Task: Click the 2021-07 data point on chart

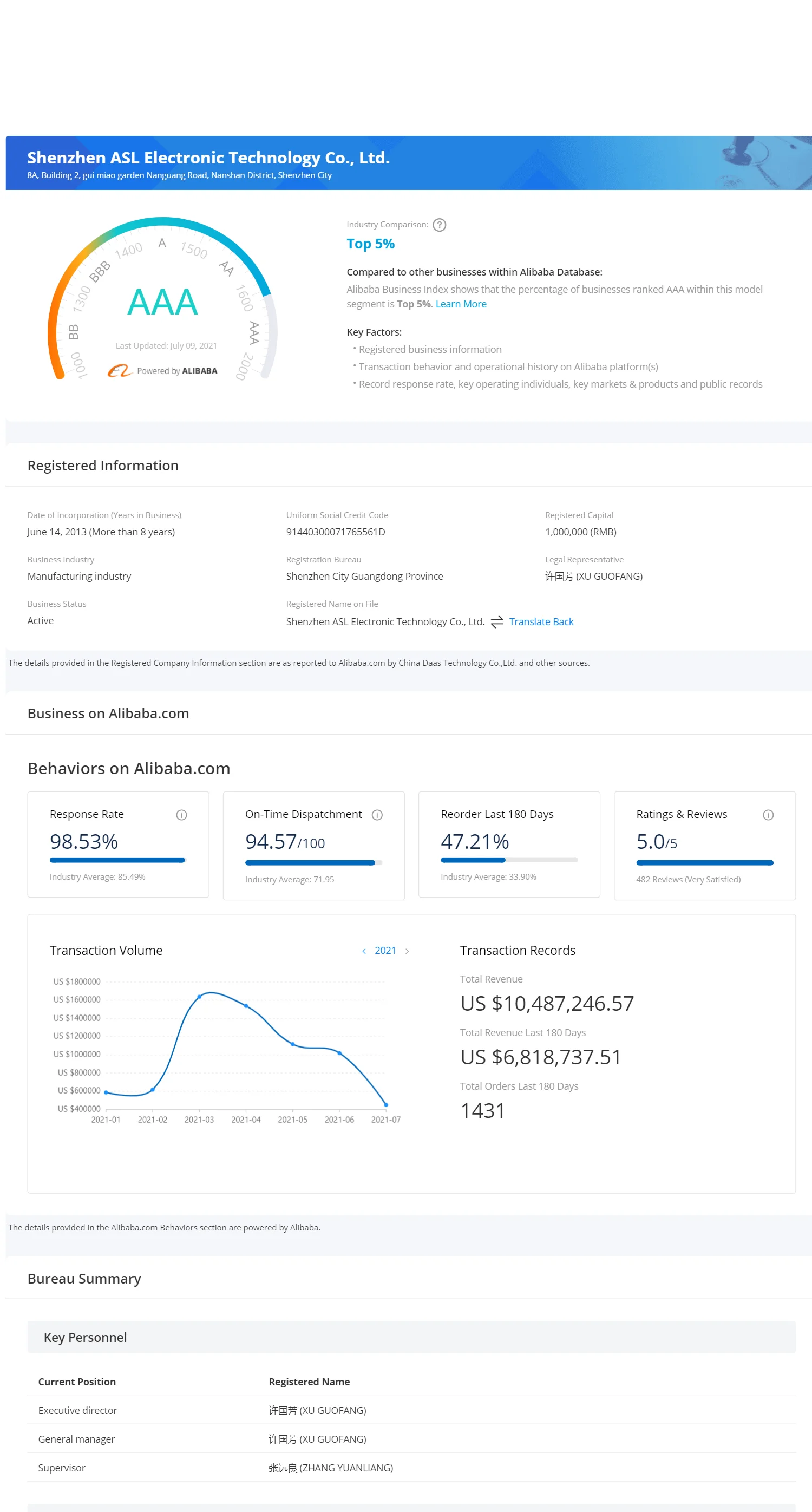Action: coord(386,1105)
